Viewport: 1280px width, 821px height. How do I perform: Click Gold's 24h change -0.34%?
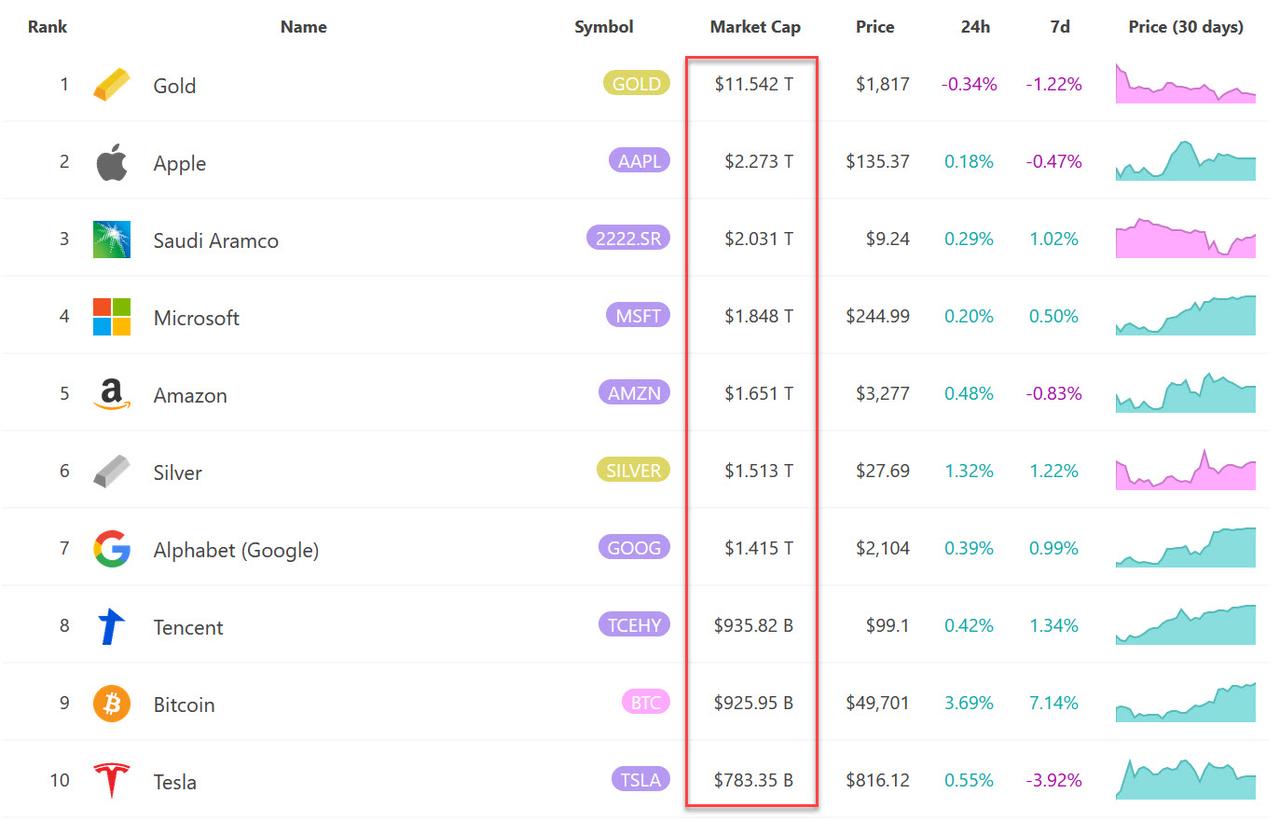(969, 84)
